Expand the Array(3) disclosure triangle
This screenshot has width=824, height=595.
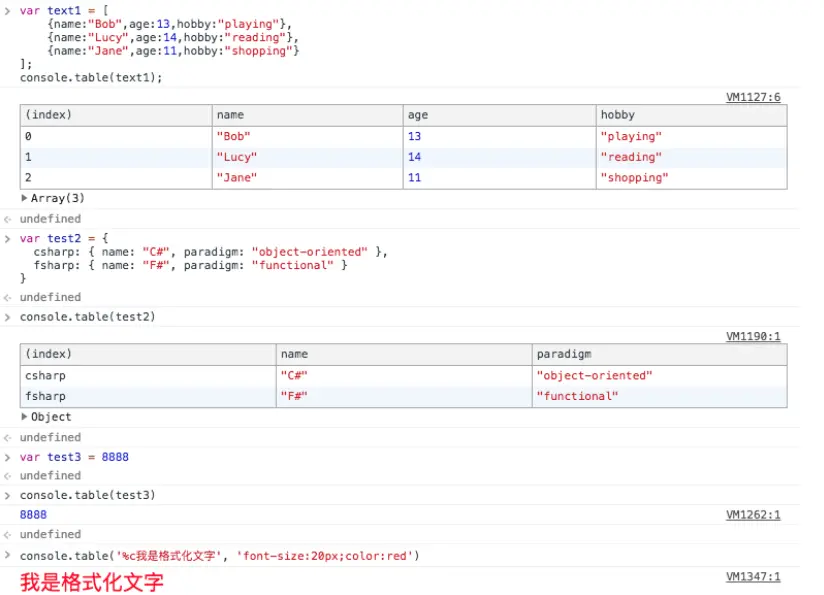(24, 198)
